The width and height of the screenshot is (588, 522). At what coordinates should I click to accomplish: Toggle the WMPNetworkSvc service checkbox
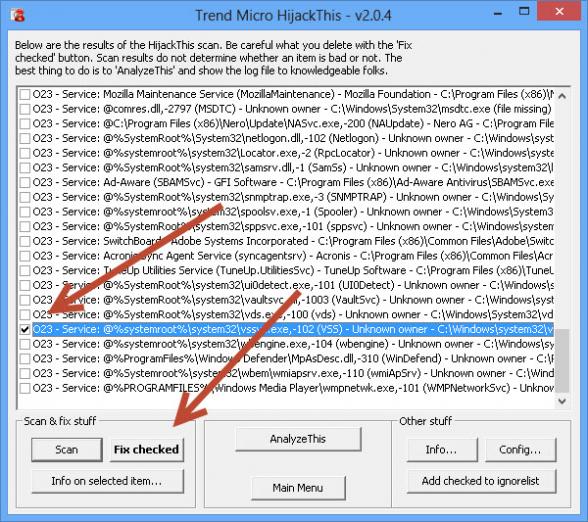[25, 388]
